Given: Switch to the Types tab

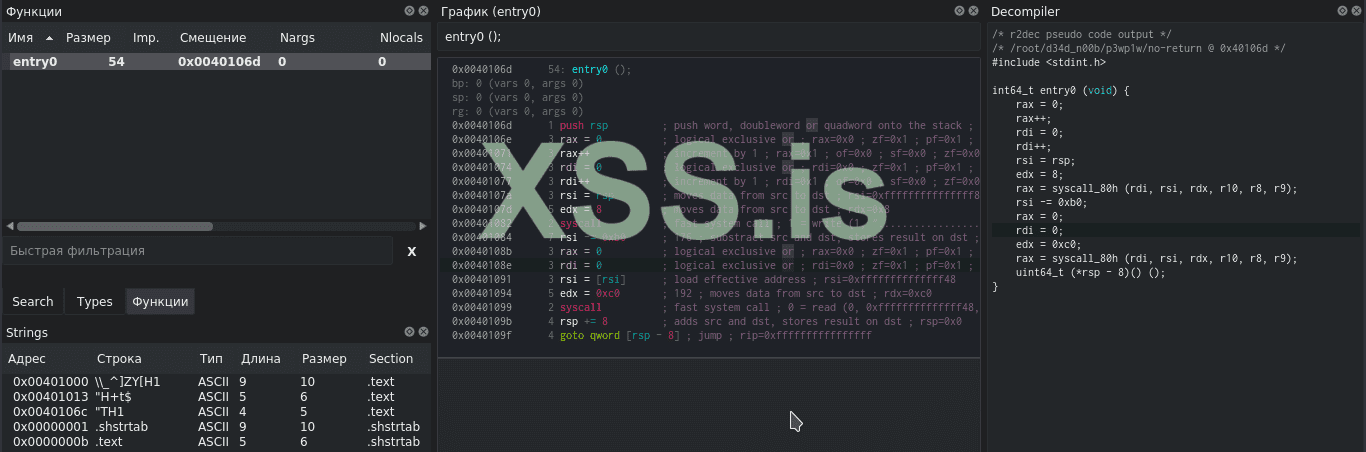Looking at the screenshot, I should pyautogui.click(x=95, y=301).
